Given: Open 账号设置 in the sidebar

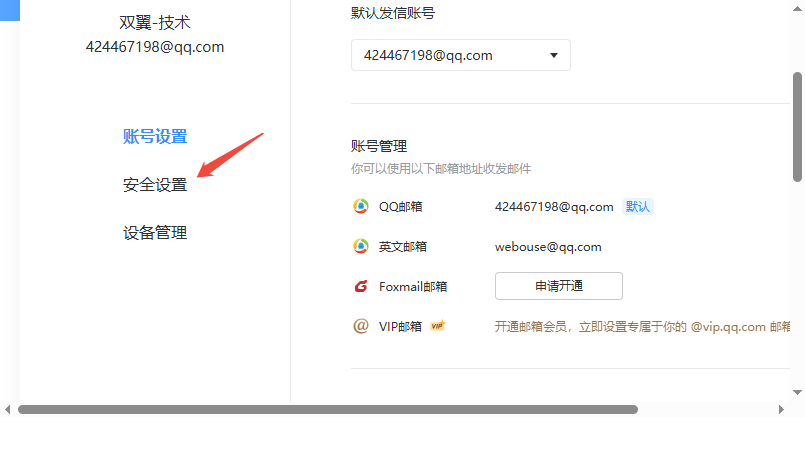Looking at the screenshot, I should 155,137.
